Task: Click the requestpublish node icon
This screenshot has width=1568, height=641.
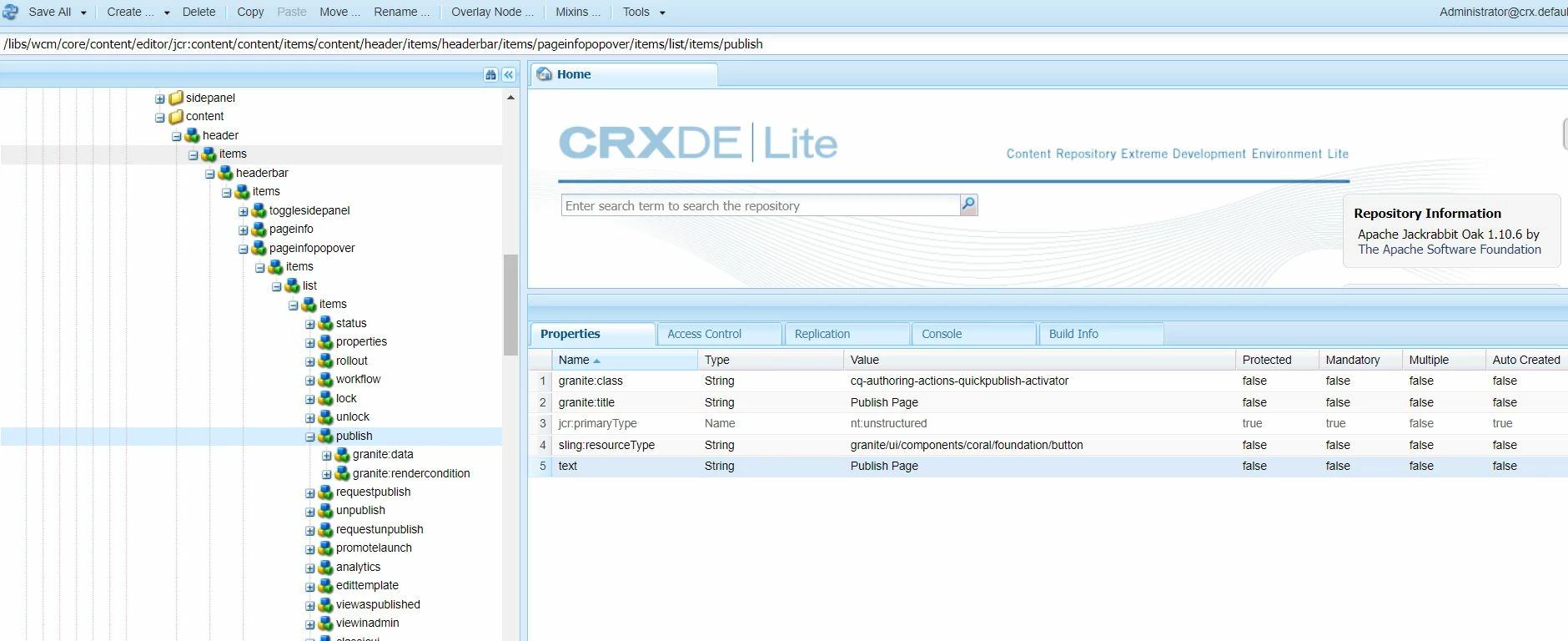Action: pyautogui.click(x=326, y=492)
